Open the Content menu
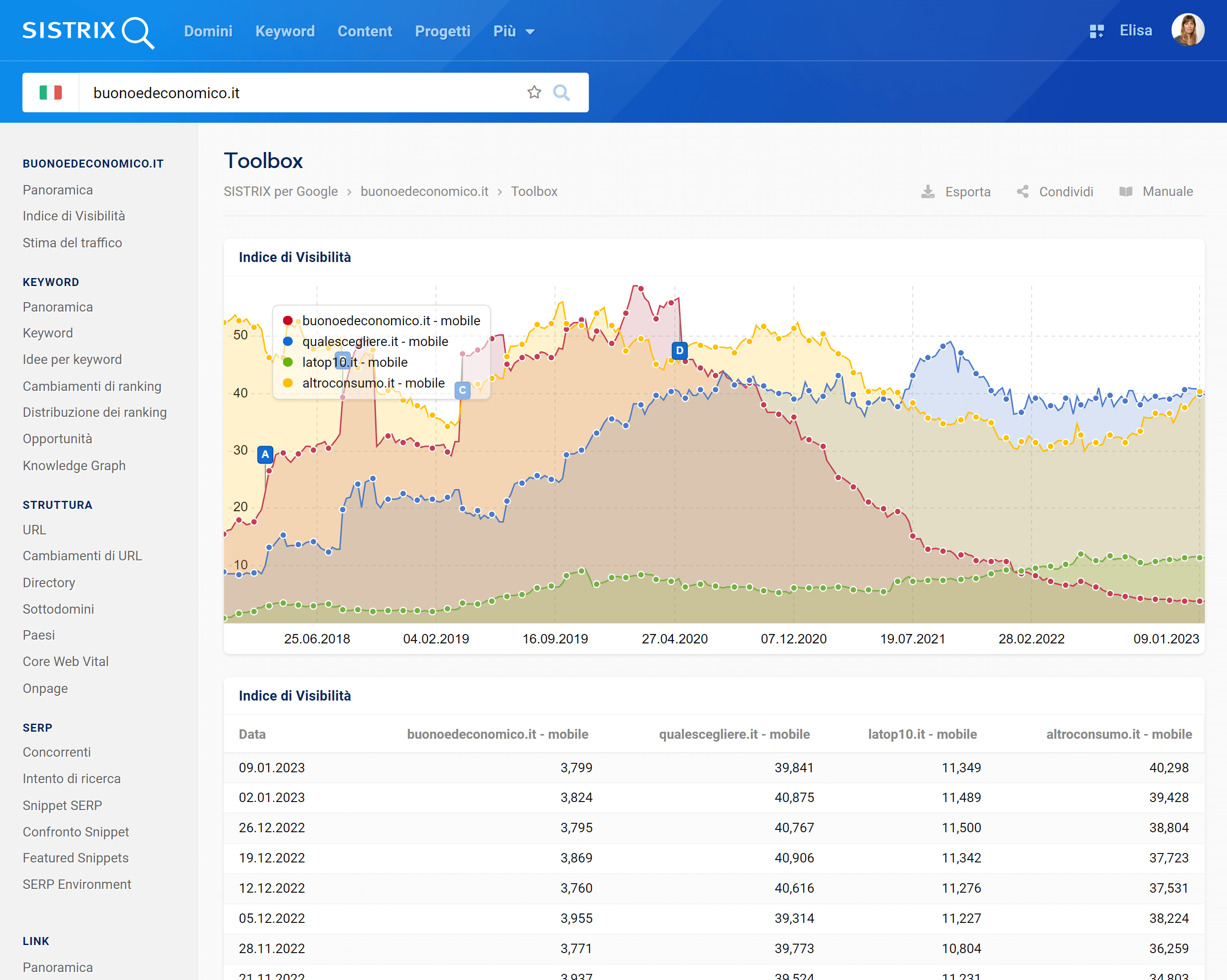The image size is (1227, 980). pyautogui.click(x=365, y=31)
